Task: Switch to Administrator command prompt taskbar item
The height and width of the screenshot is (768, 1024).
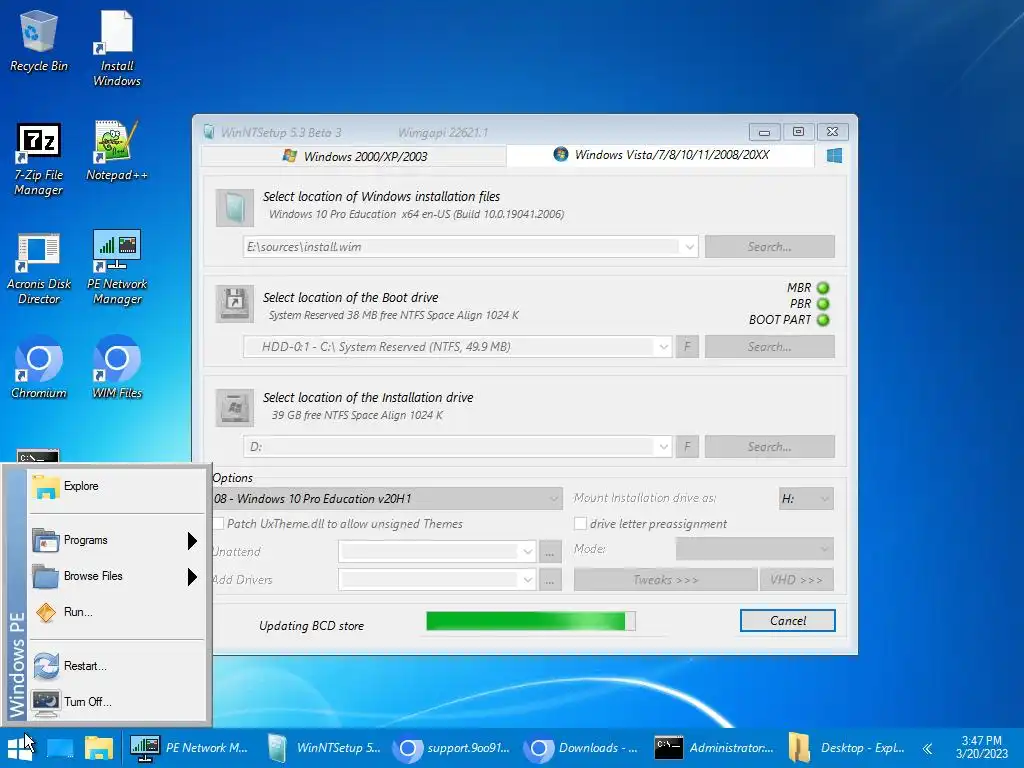Action: tap(714, 748)
